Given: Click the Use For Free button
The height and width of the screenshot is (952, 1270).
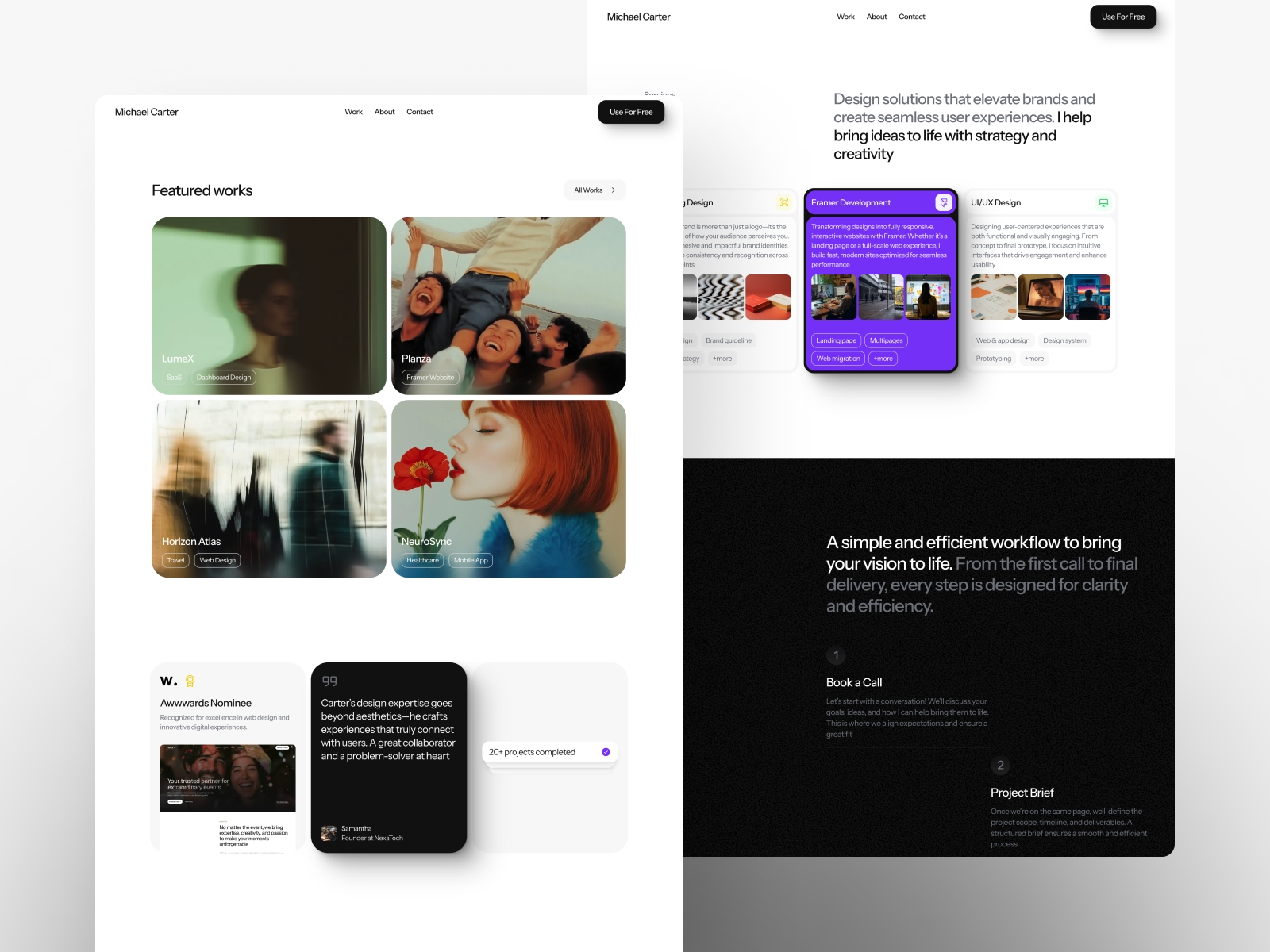Looking at the screenshot, I should tap(631, 112).
